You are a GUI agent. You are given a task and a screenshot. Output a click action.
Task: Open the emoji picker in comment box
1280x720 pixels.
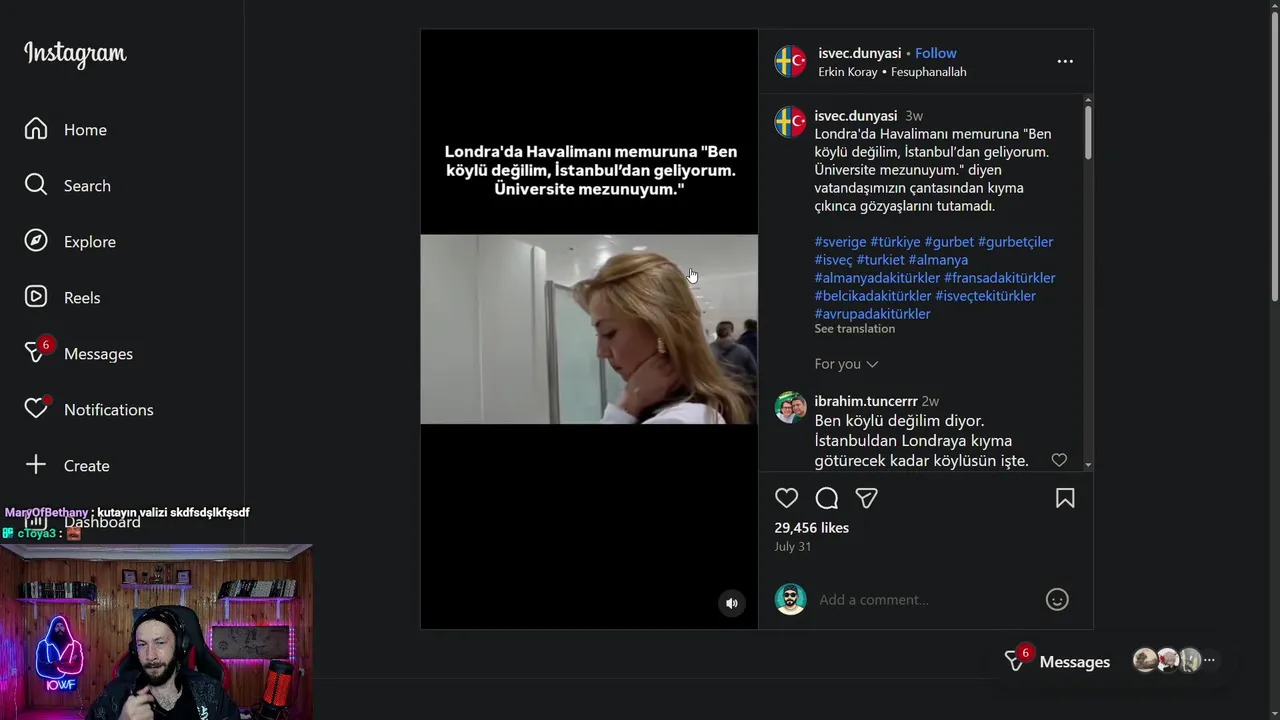click(x=1057, y=599)
